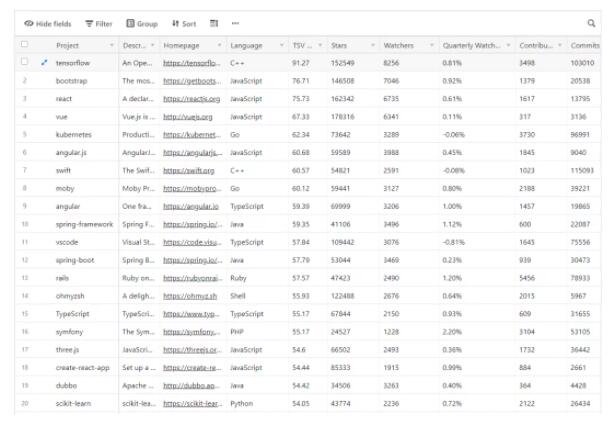The width and height of the screenshot is (613, 427).
Task: Open Descr... column dropdown arrow
Action: (x=152, y=45)
